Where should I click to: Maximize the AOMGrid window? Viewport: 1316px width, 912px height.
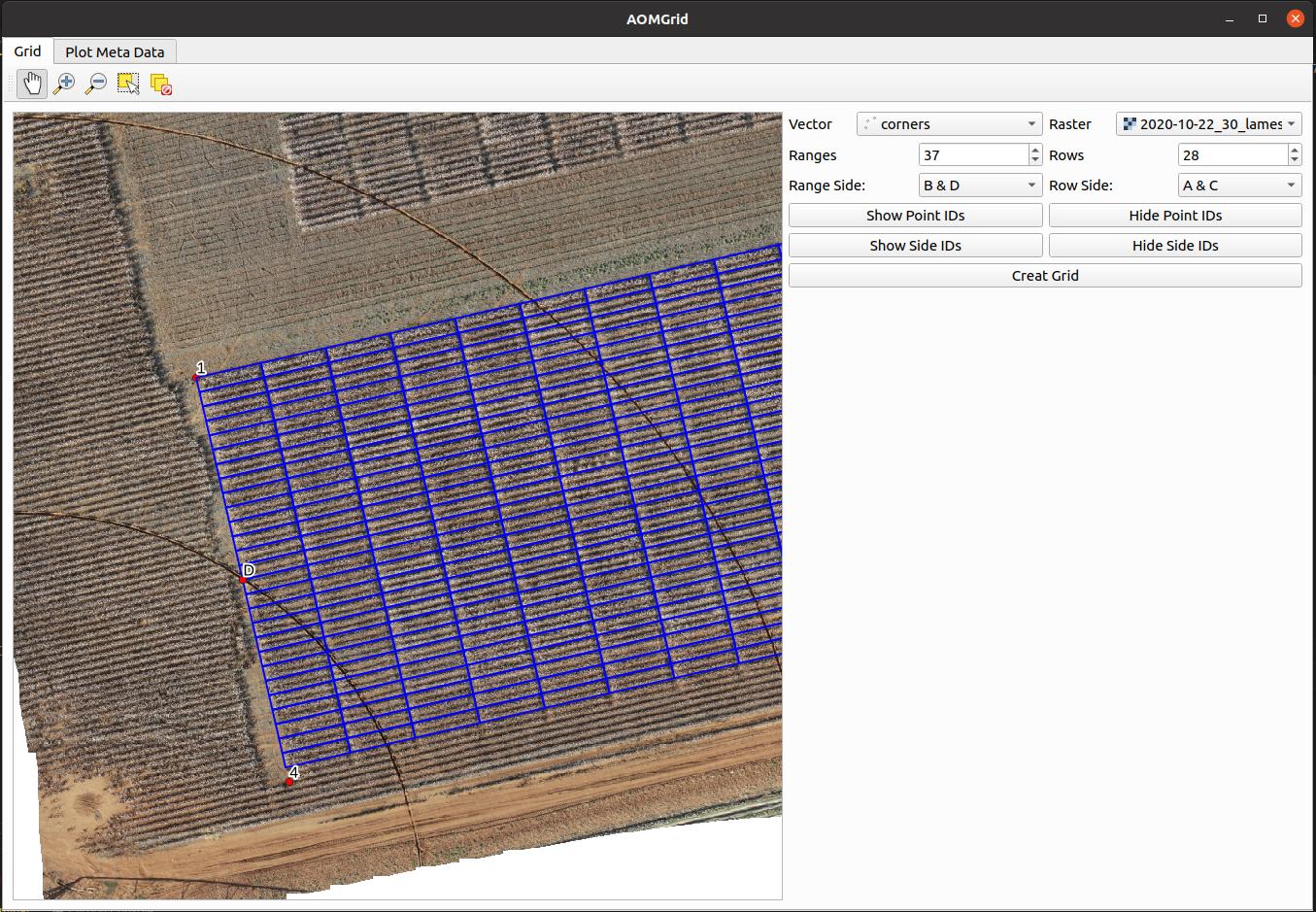tap(1263, 18)
